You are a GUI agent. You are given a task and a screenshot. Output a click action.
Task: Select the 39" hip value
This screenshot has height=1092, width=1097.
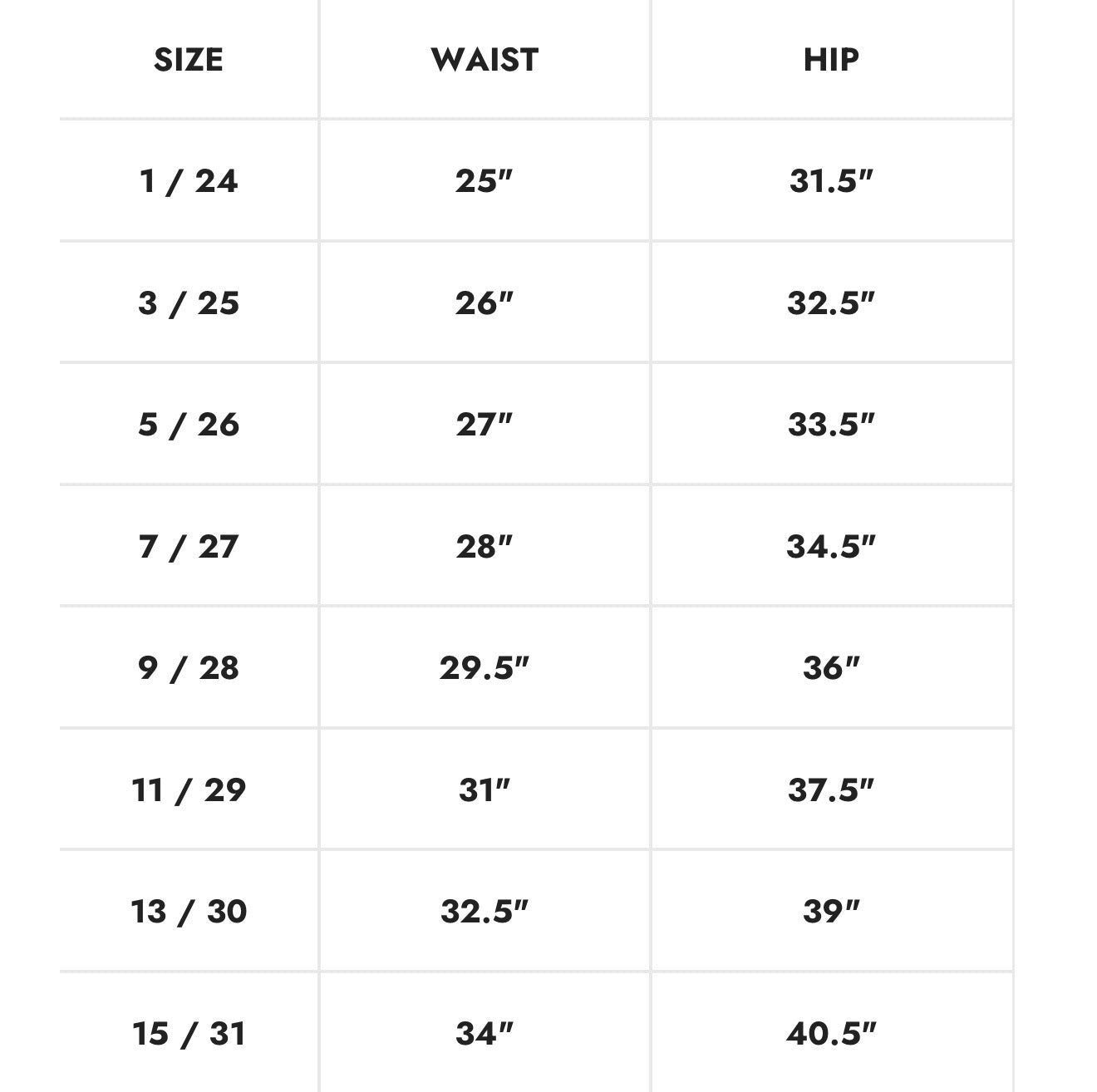pos(831,911)
